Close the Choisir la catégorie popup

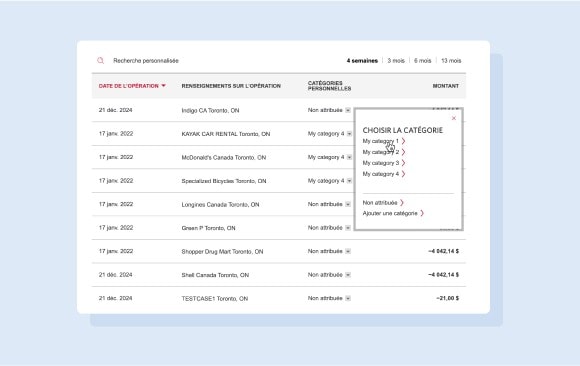point(454,118)
